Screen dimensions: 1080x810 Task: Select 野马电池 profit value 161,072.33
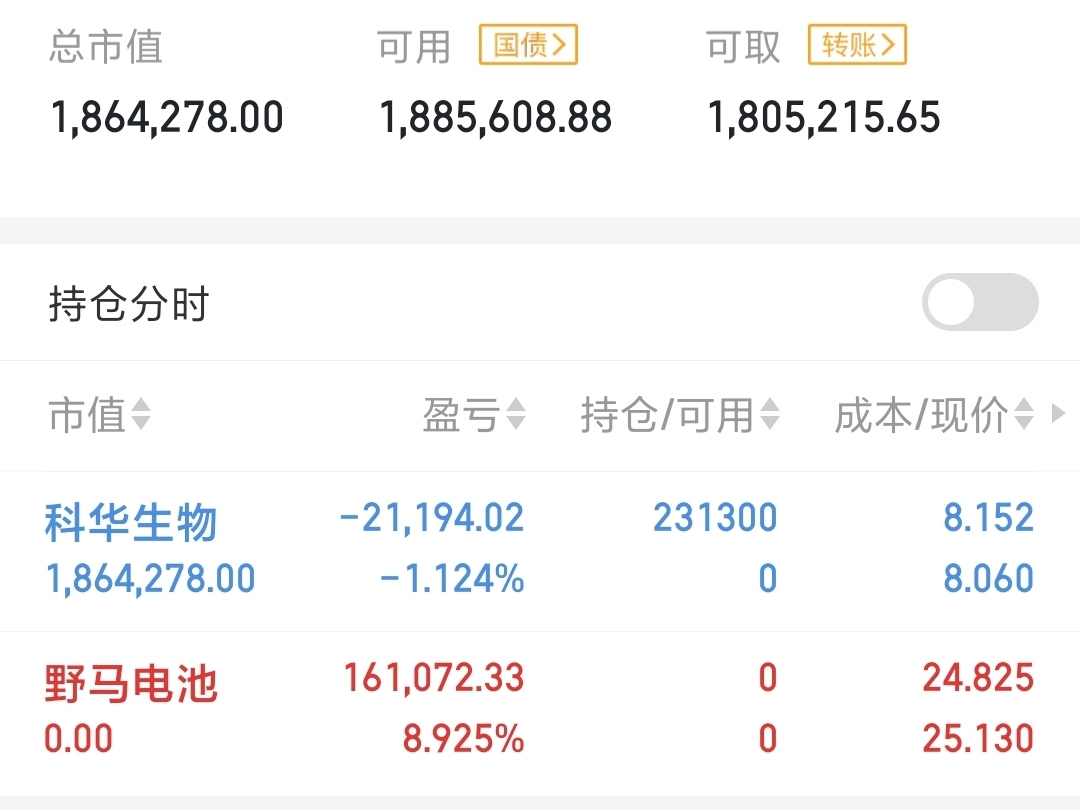click(x=434, y=678)
